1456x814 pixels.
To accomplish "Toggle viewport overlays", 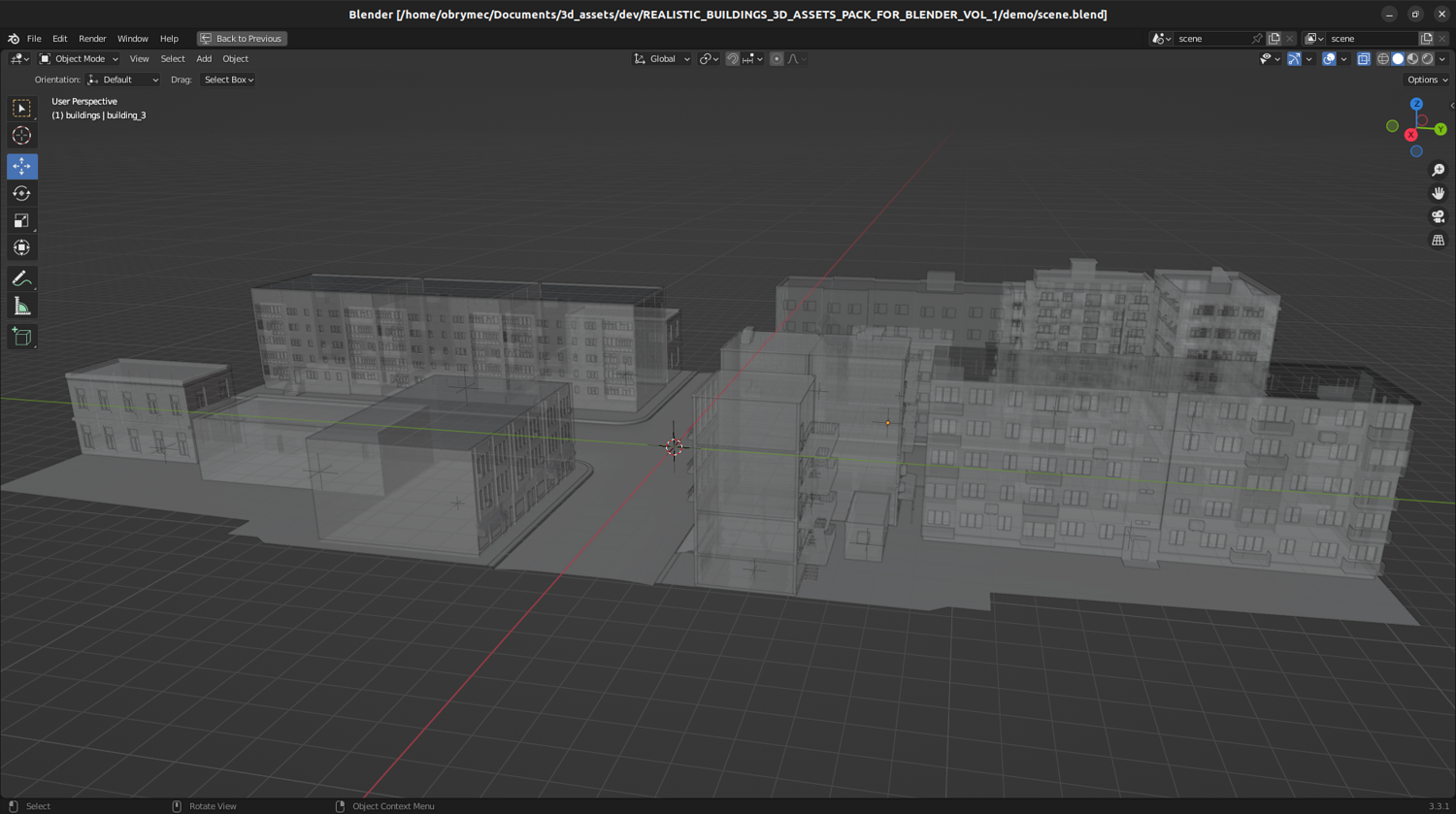I will click(x=1329, y=59).
